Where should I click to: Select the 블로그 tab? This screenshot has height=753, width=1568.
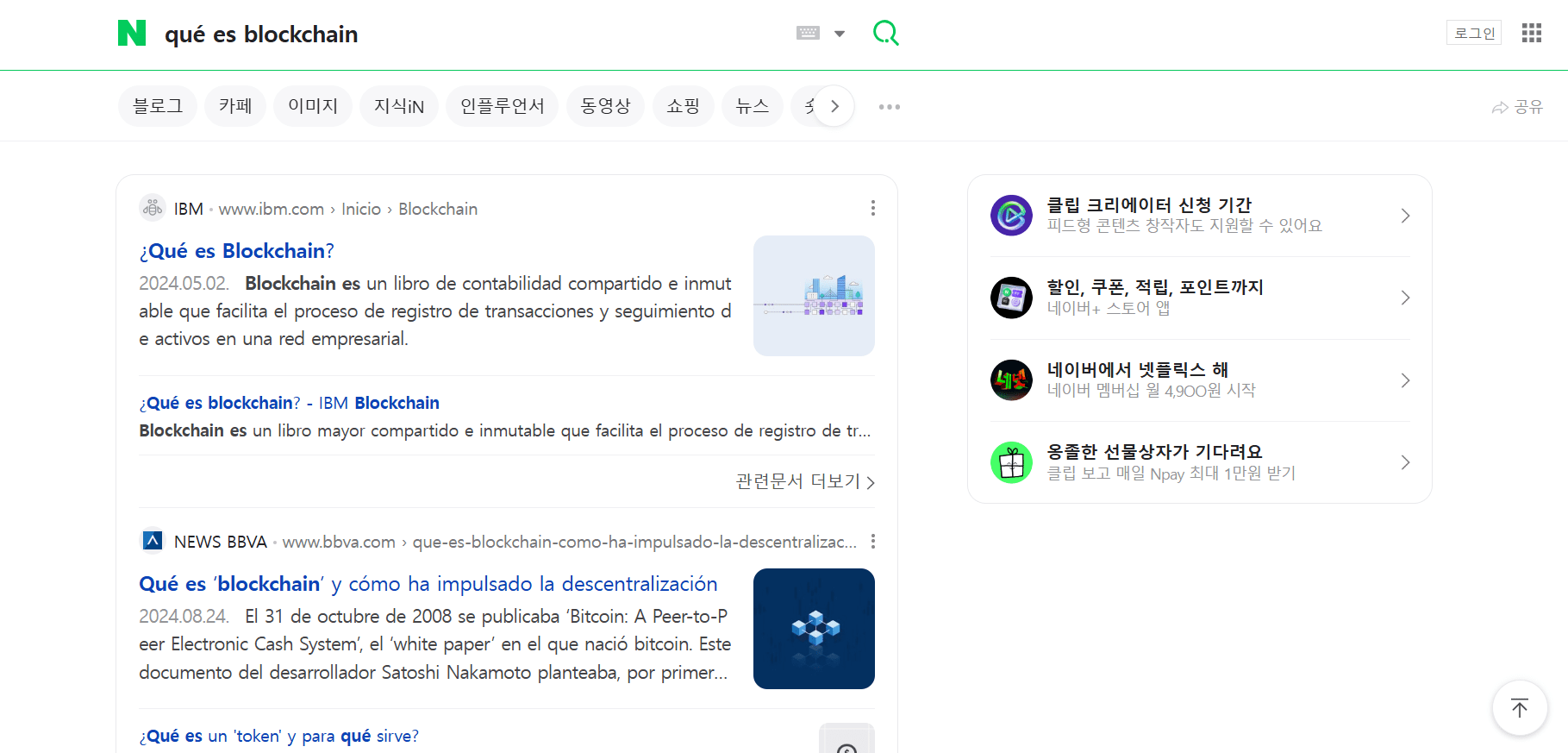click(158, 106)
